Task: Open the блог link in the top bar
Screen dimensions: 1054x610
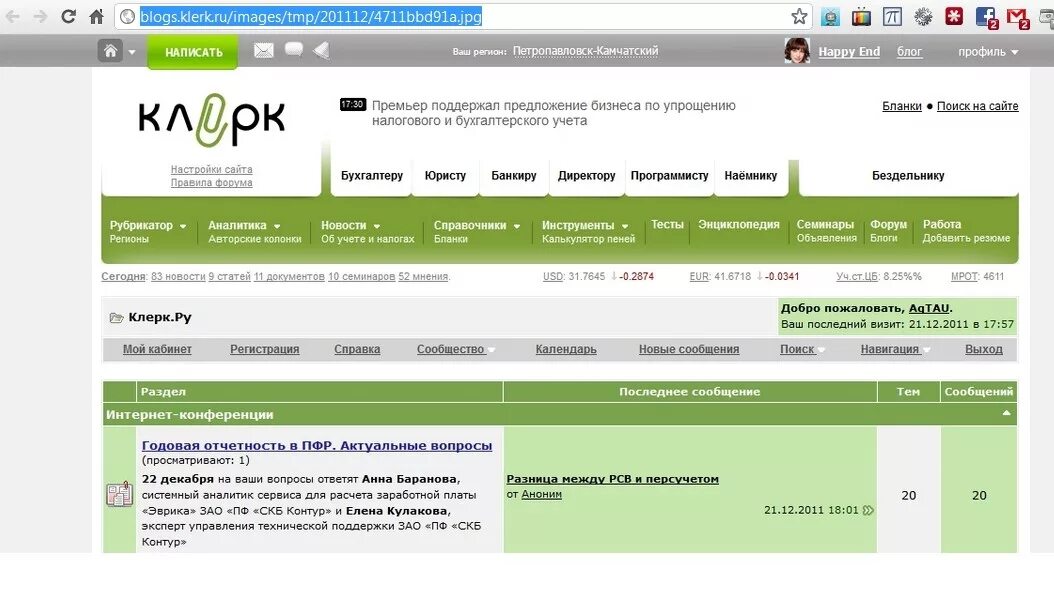Action: click(909, 52)
